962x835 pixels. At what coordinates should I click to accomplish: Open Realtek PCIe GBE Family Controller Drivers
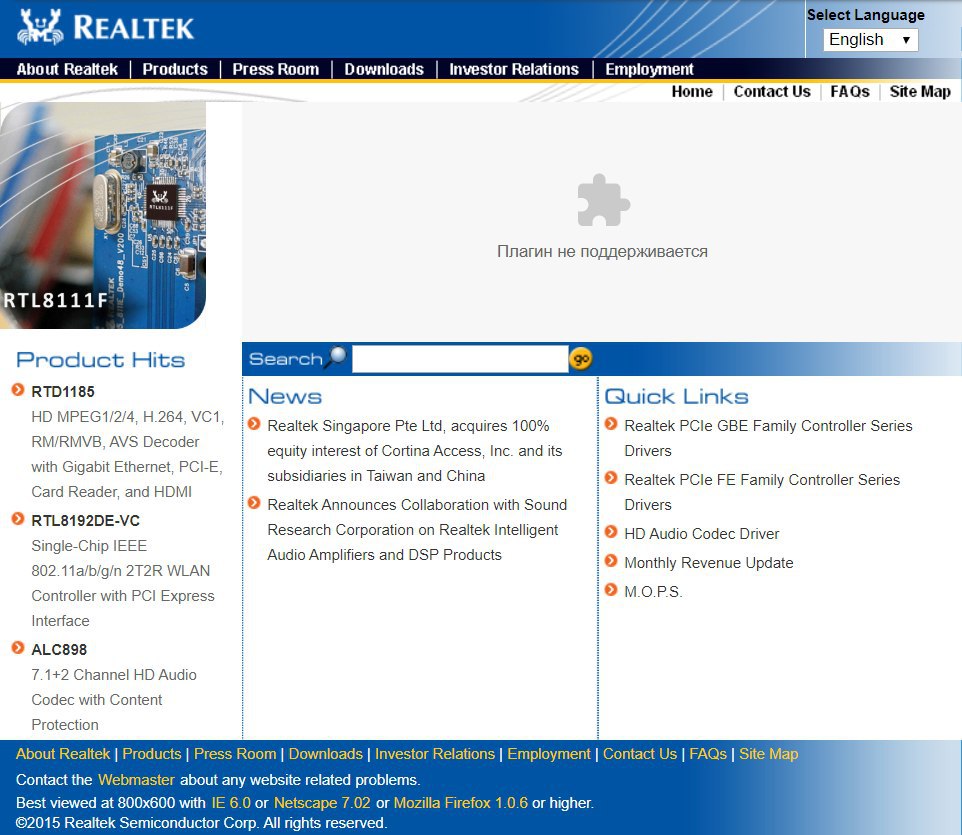[x=768, y=438]
